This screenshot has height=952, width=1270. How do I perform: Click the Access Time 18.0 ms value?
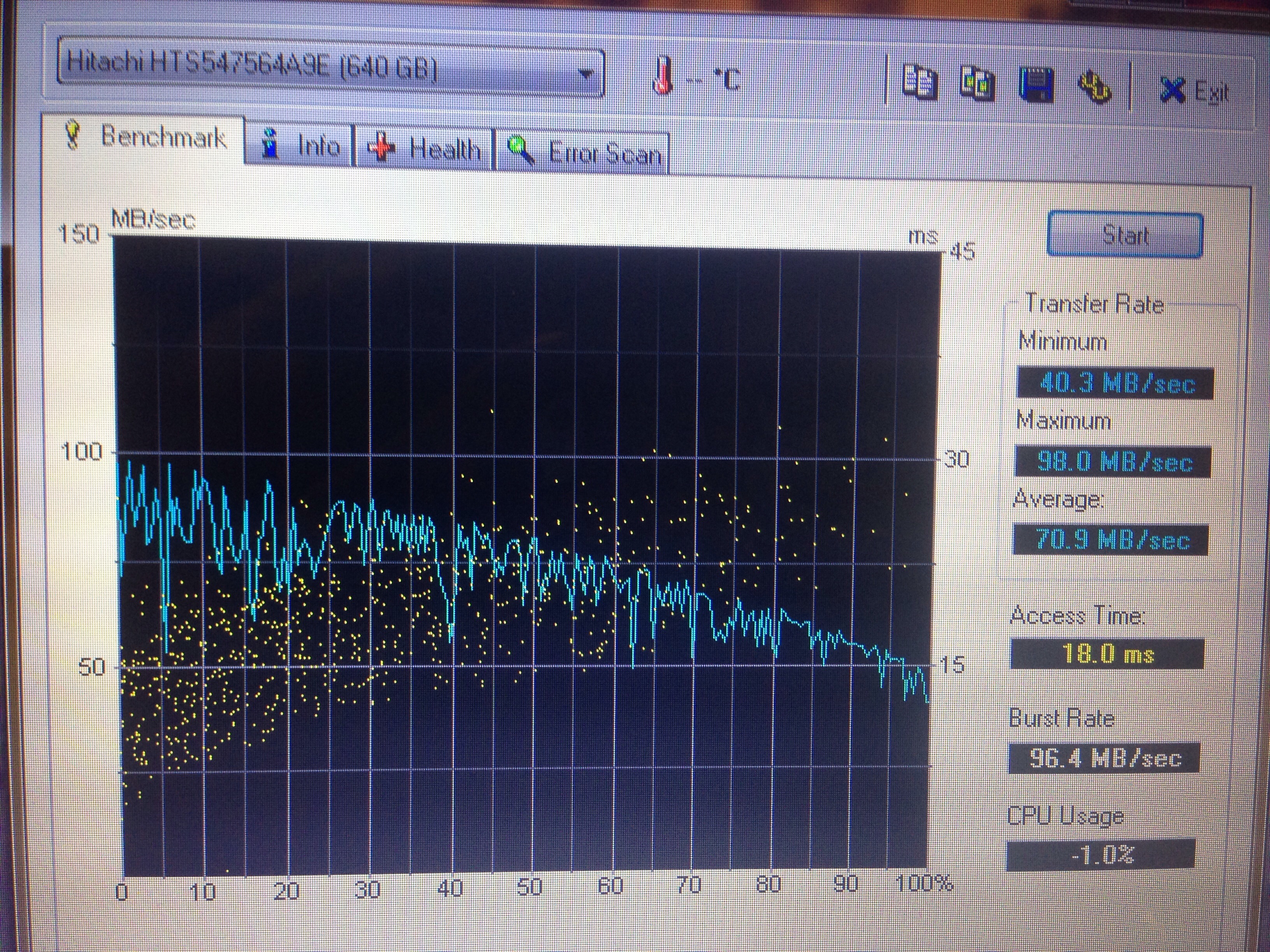(1107, 654)
